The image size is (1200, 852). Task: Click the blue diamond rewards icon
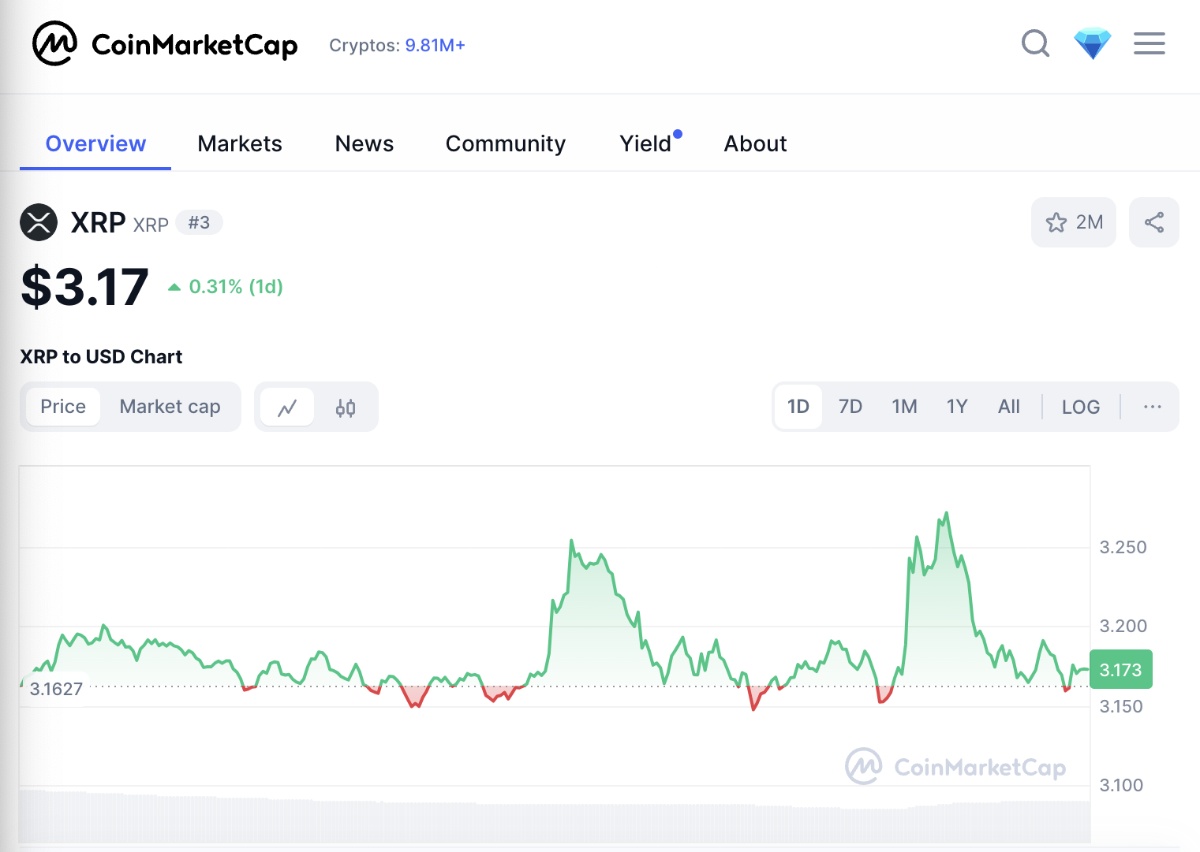pos(1092,44)
